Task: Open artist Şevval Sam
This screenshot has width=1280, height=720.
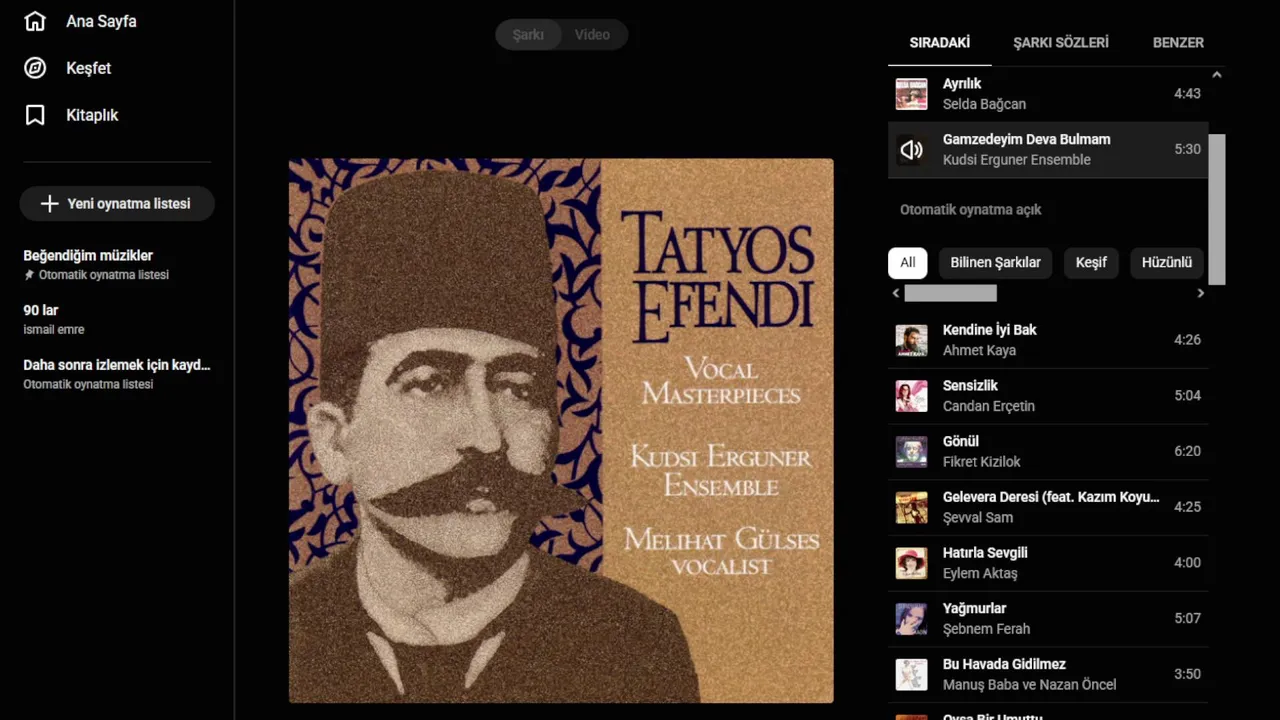Action: [x=977, y=518]
